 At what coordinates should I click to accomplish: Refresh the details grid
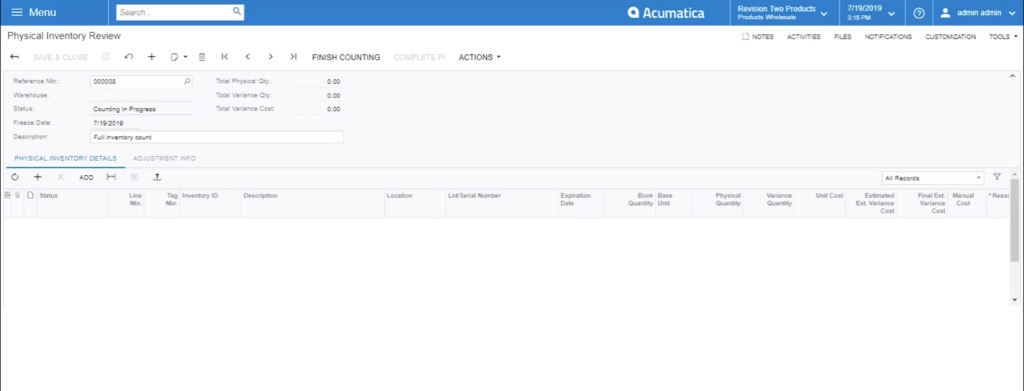(x=15, y=177)
